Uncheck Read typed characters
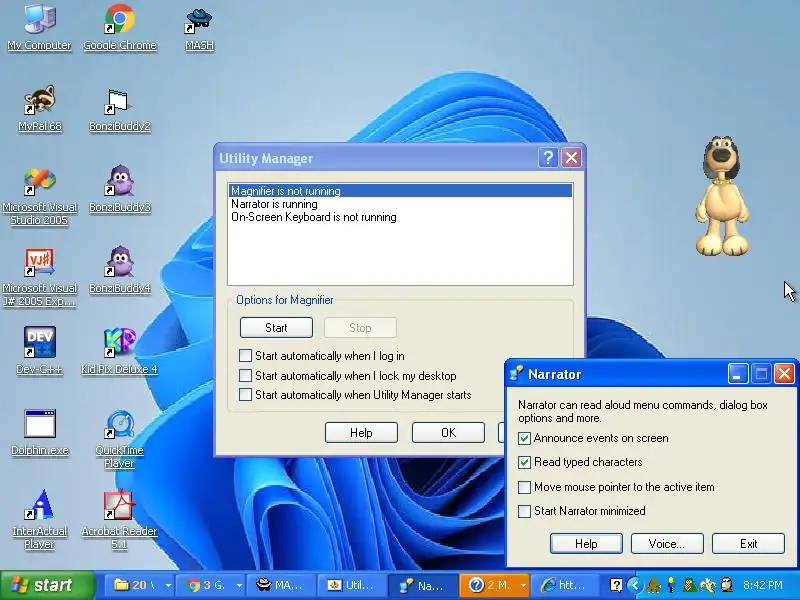Viewport: 800px width, 600px height. tap(524, 462)
